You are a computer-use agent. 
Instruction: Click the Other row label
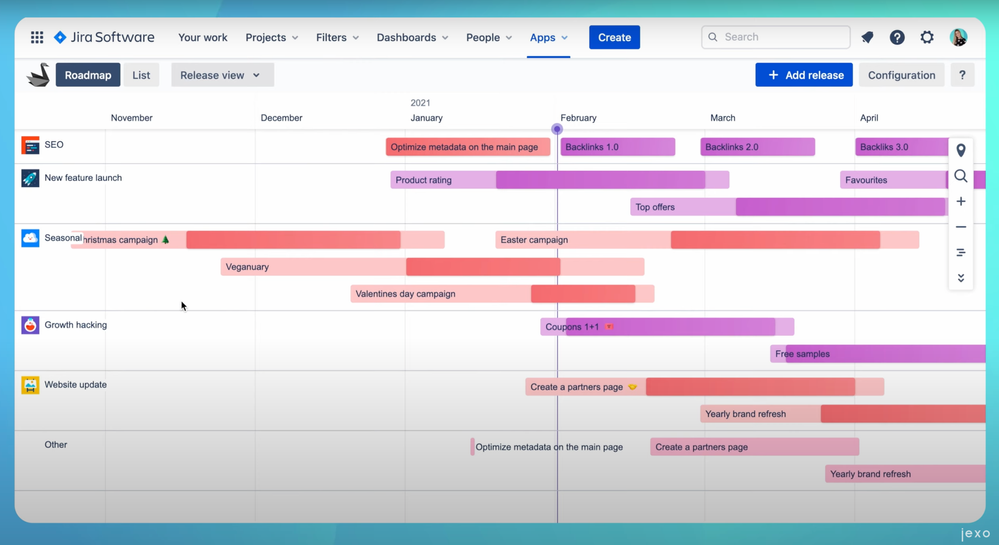pos(55,445)
